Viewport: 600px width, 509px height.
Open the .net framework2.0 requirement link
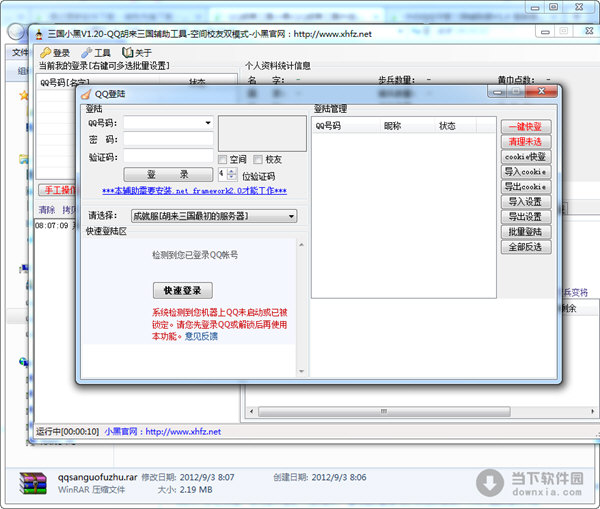pos(194,191)
